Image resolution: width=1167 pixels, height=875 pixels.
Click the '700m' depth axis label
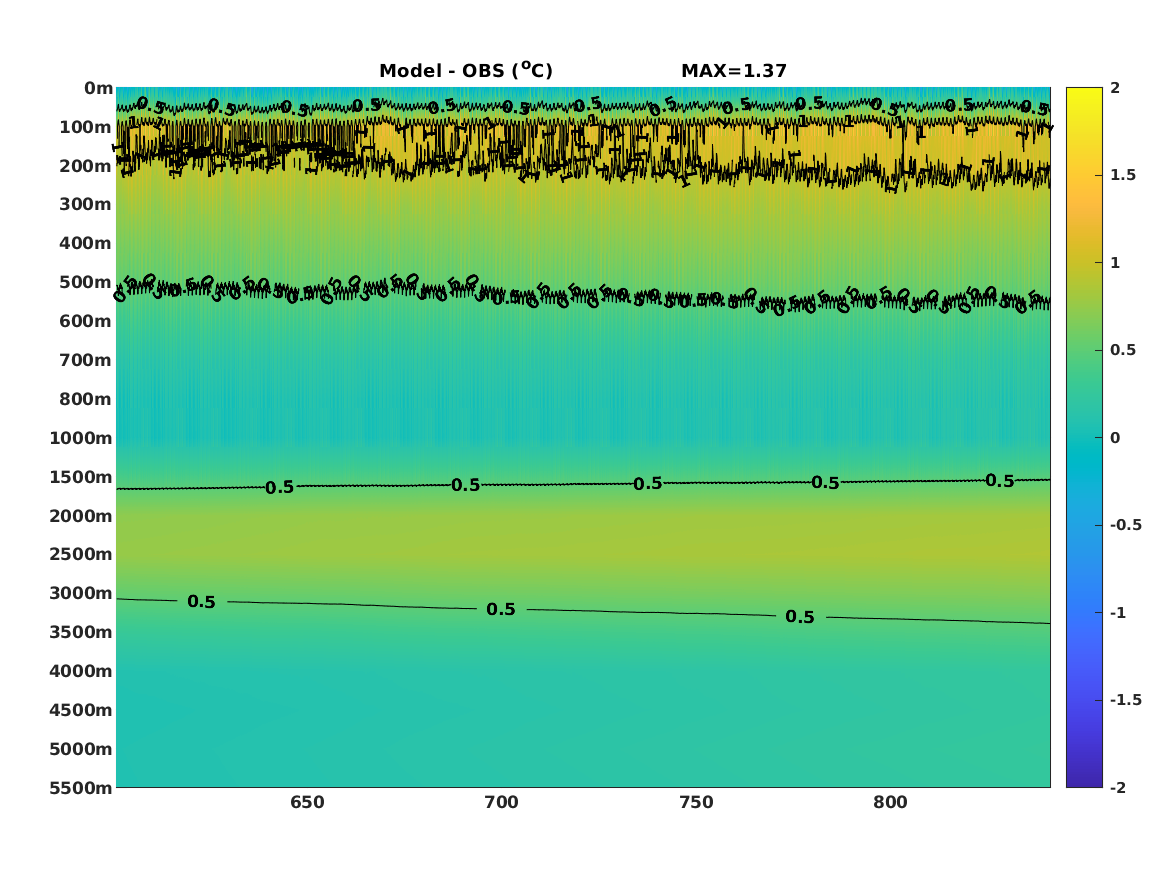tap(85, 360)
